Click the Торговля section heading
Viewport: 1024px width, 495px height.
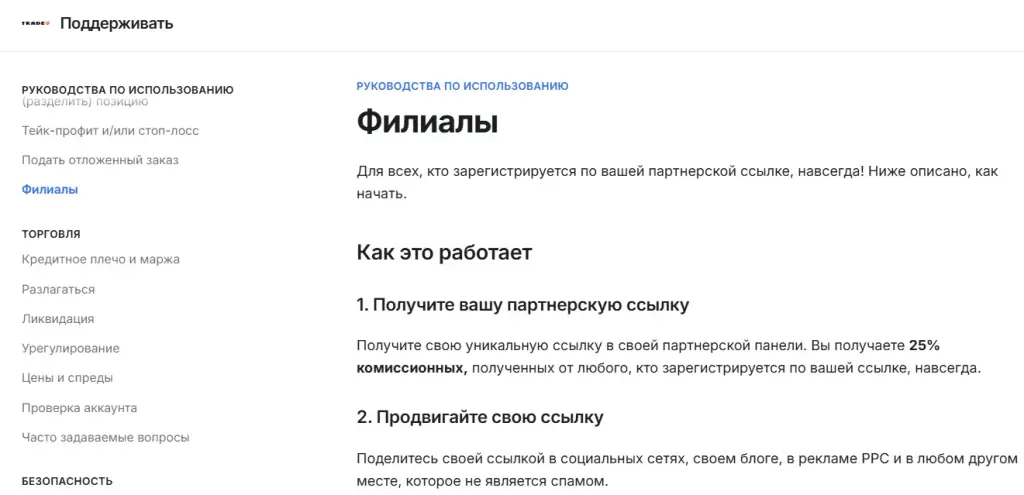pos(51,234)
